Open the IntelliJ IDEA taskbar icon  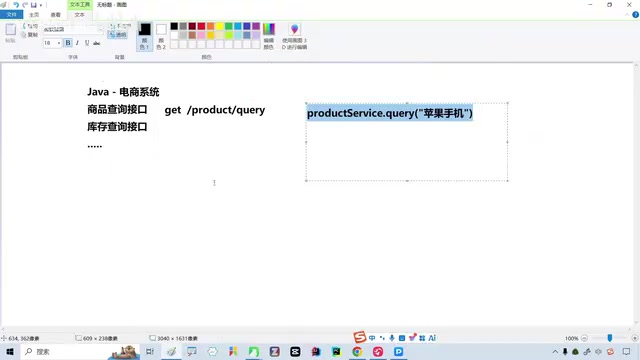pos(316,351)
